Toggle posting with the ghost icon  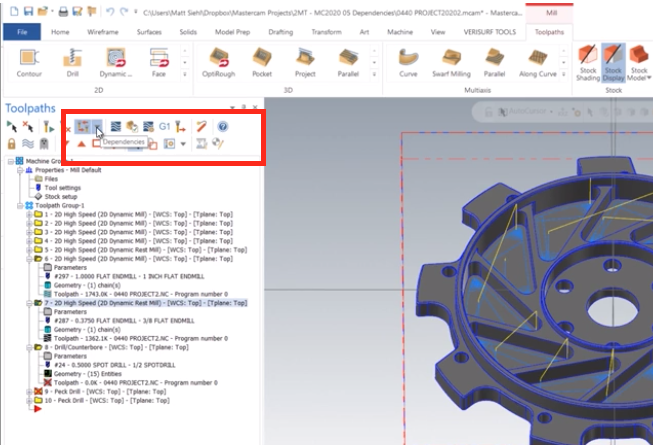[x=44, y=144]
